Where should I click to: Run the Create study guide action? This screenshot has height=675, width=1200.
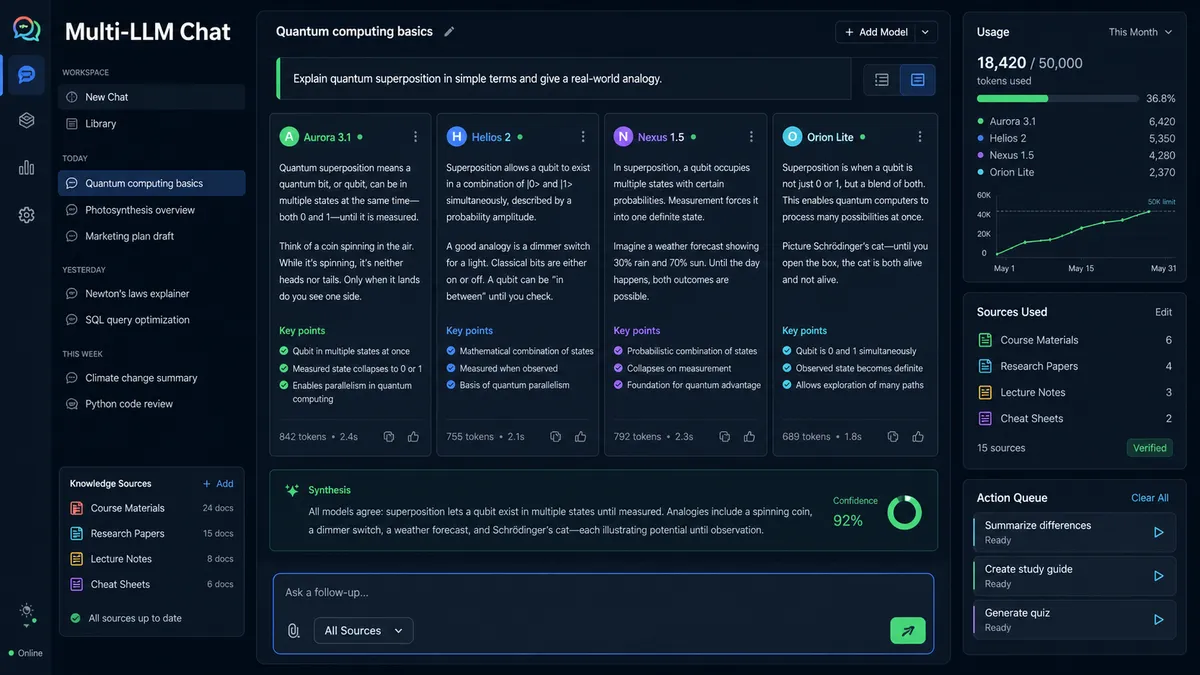(x=1158, y=576)
